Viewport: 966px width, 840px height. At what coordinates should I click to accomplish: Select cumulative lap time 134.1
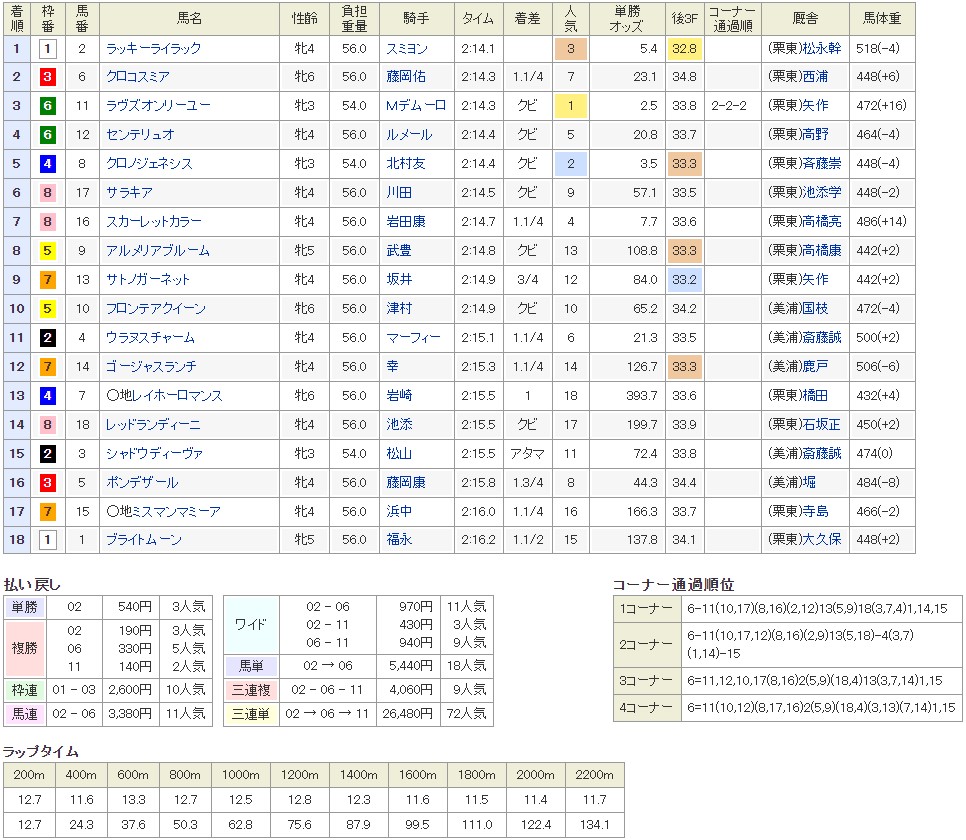point(595,825)
